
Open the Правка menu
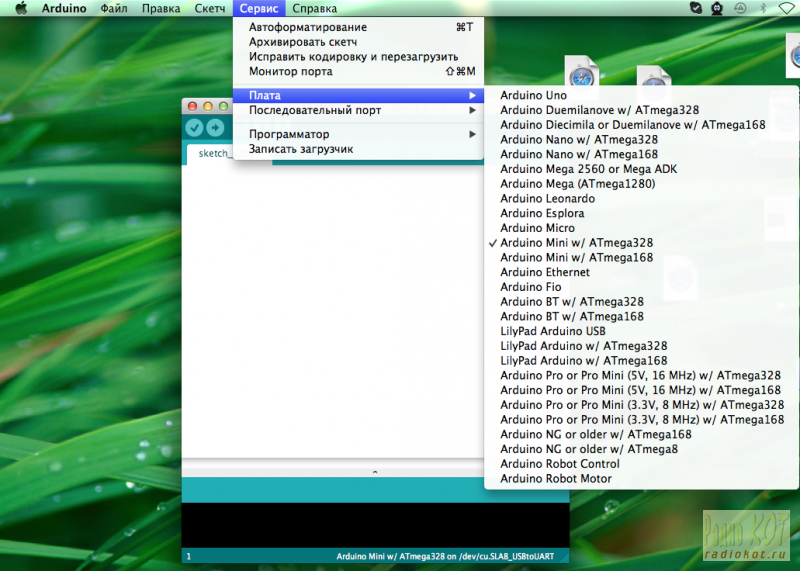coord(161,8)
